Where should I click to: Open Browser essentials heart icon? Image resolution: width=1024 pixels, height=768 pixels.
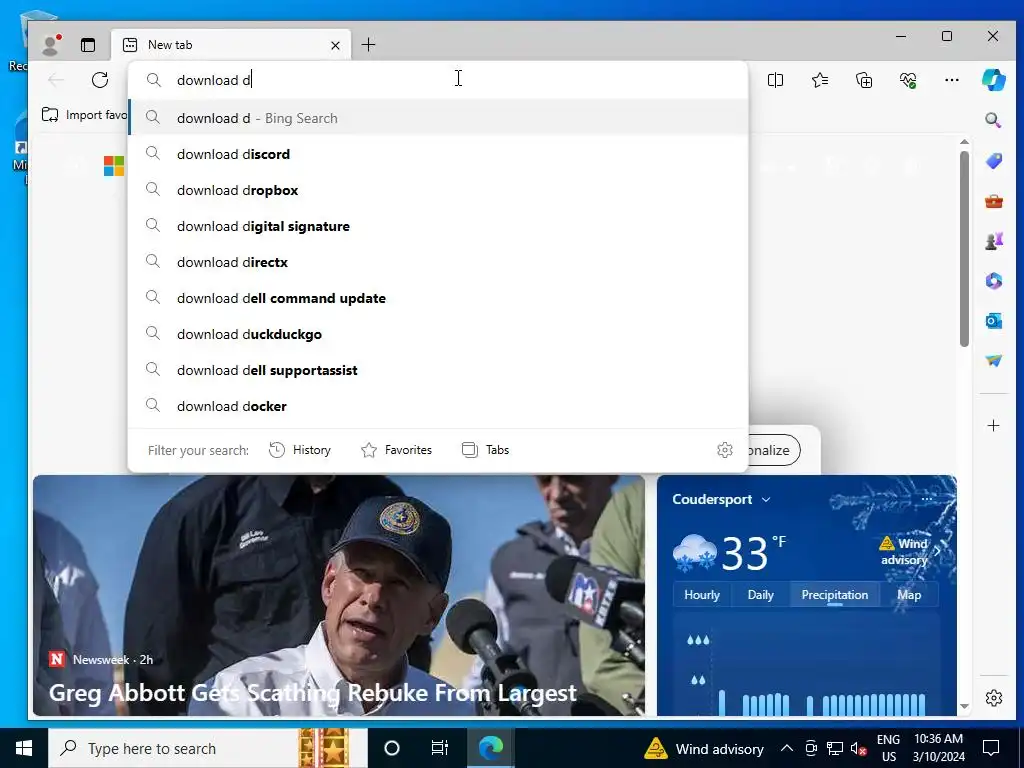point(908,80)
